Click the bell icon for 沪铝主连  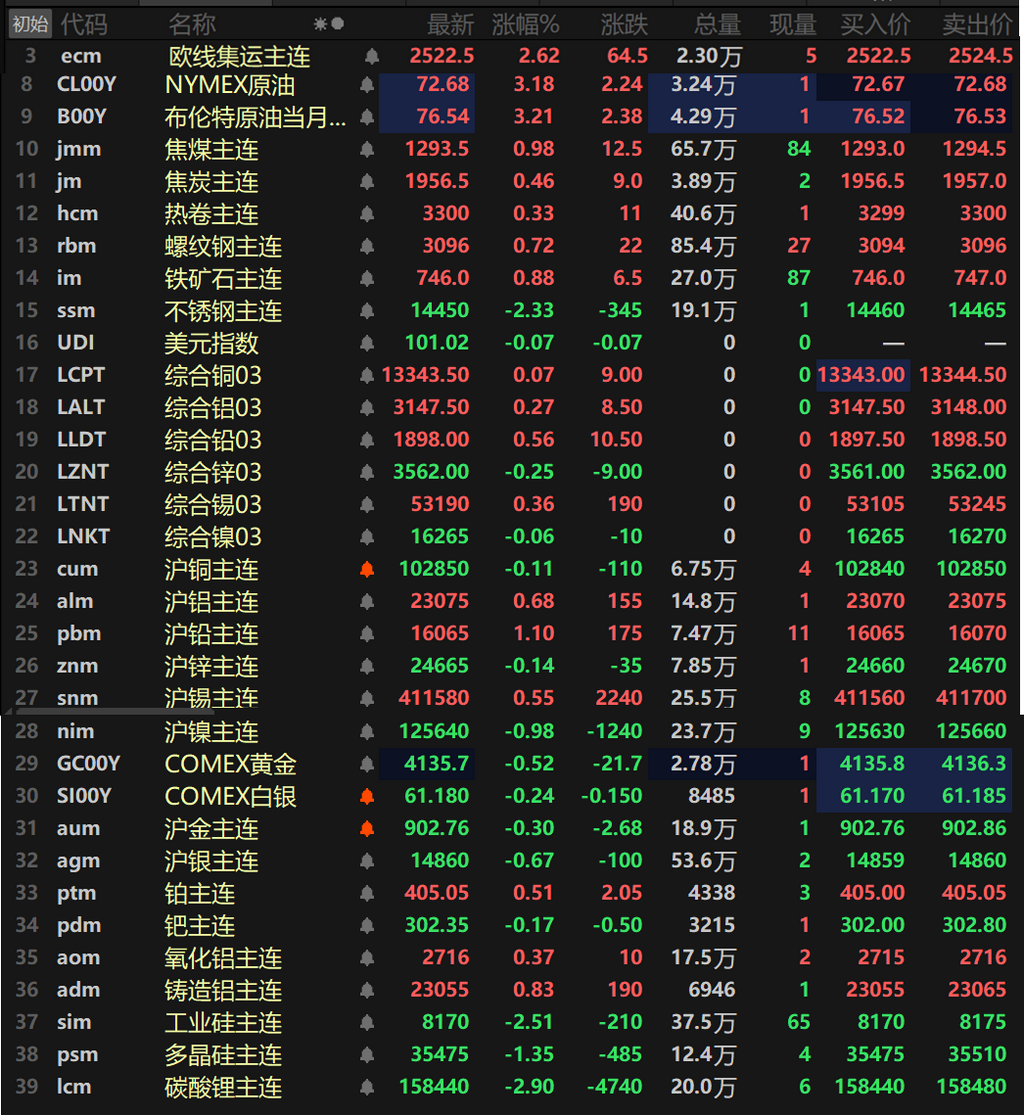367,602
